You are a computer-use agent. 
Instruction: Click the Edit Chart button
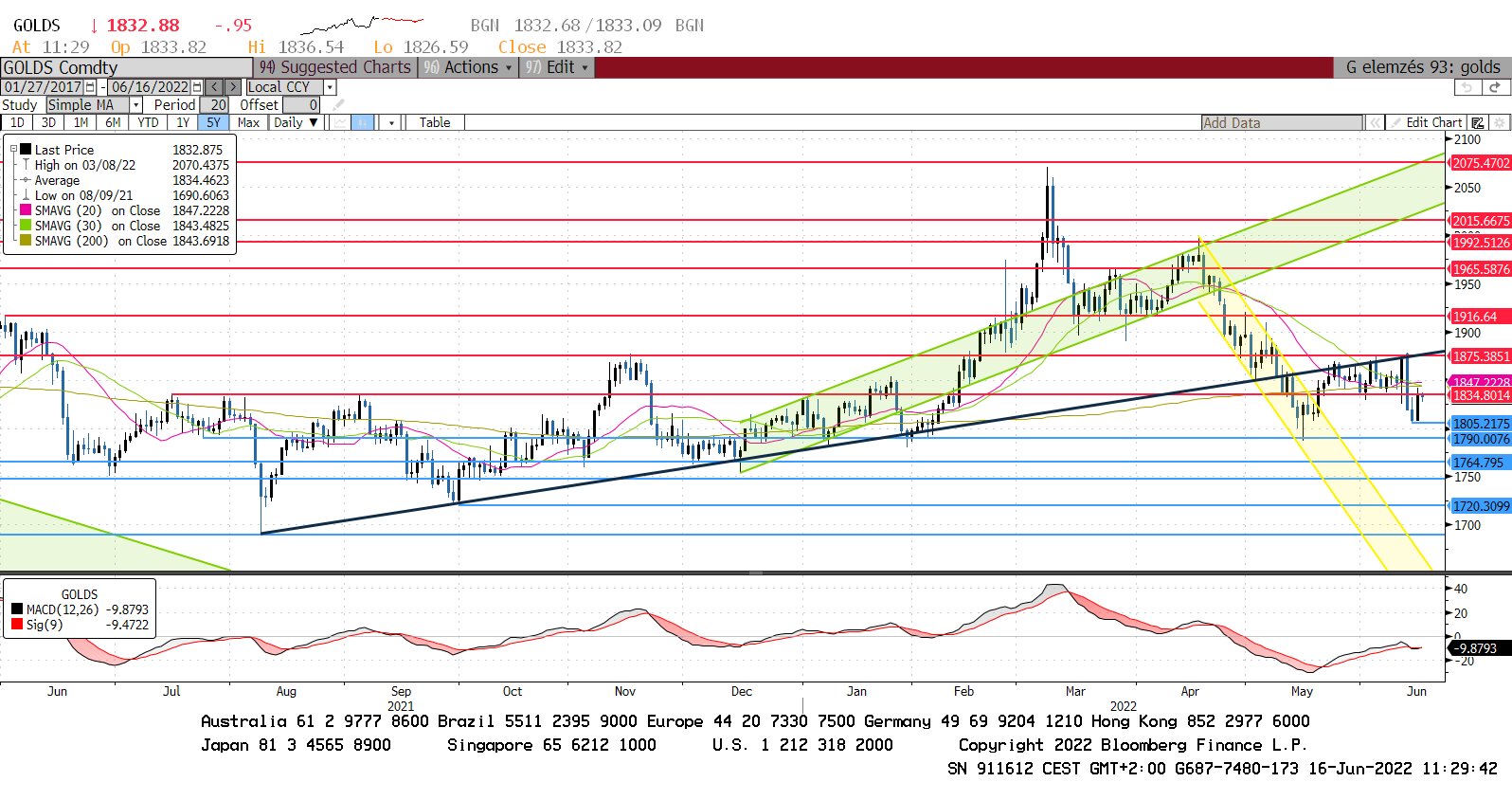point(1426,122)
